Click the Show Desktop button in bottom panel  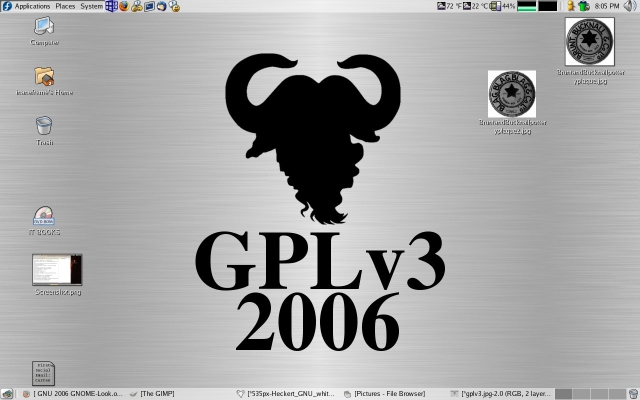[7, 394]
